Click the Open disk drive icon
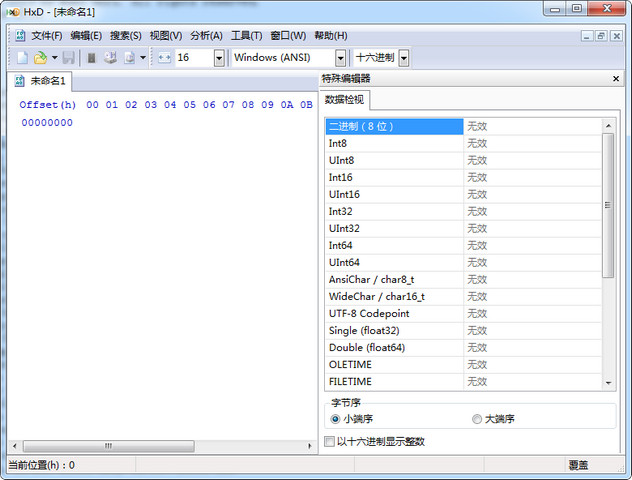 click(110, 58)
